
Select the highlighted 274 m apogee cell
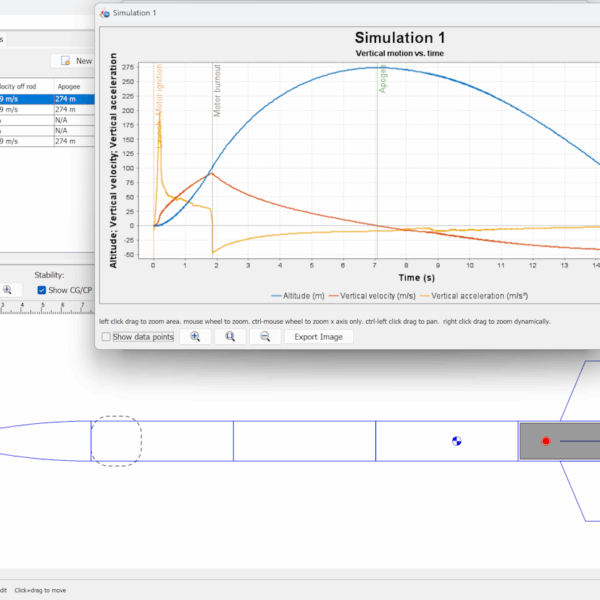coord(74,99)
